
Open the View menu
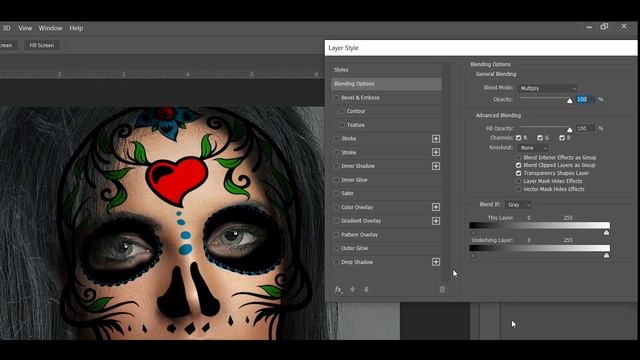point(25,28)
